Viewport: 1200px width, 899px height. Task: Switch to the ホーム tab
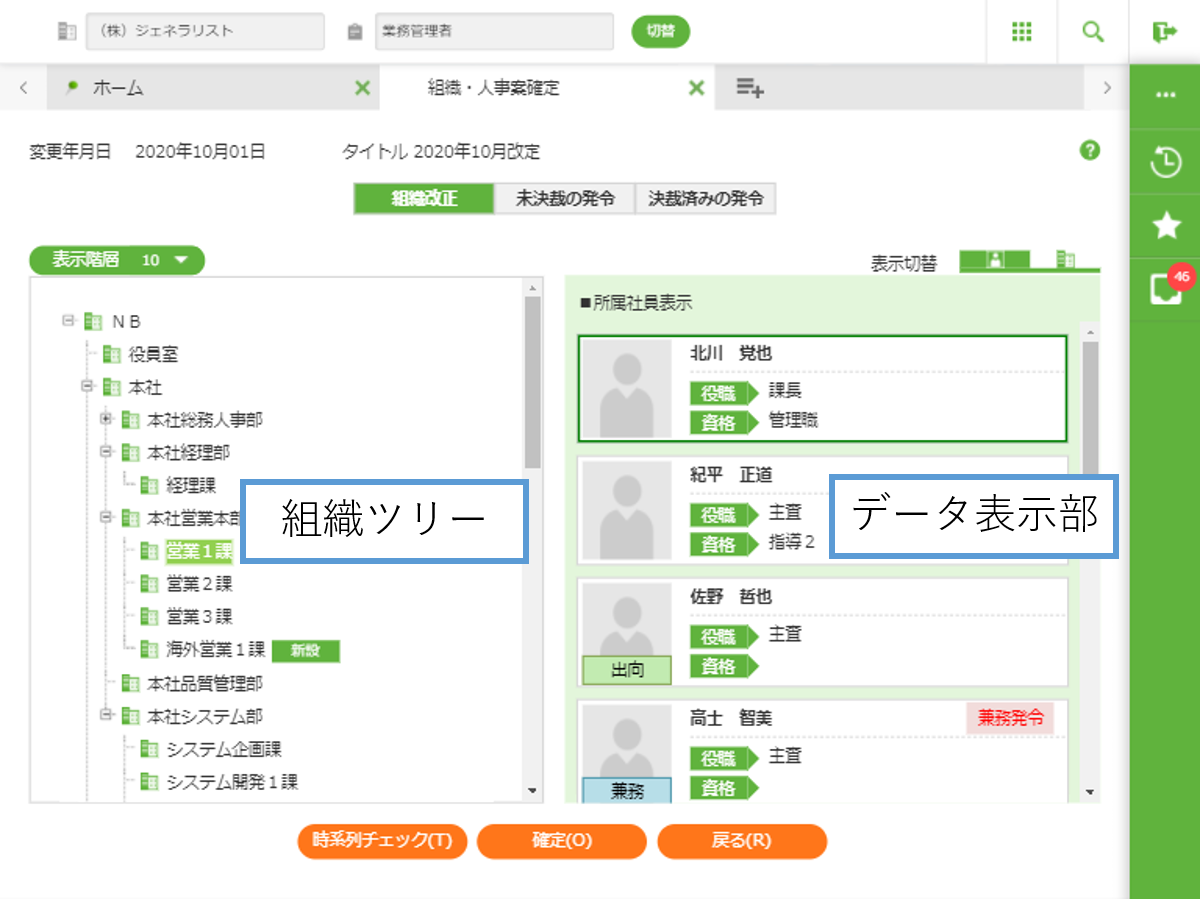(x=118, y=88)
